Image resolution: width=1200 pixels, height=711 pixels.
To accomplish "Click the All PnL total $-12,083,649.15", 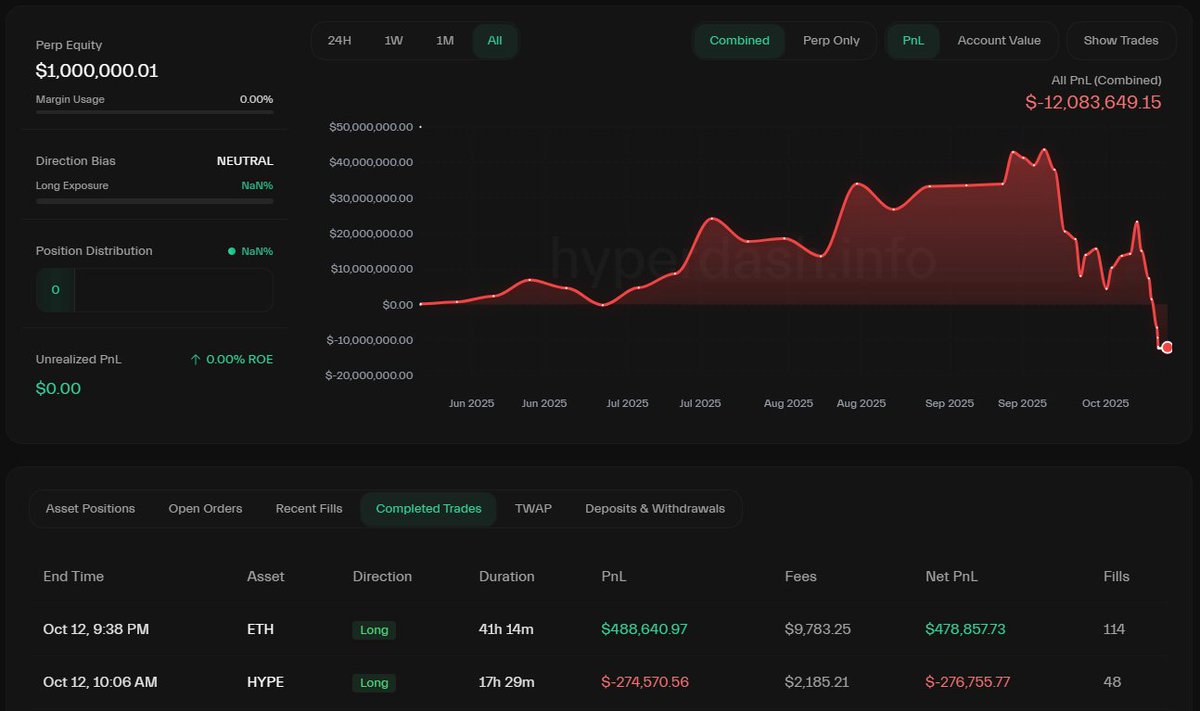I will (1093, 102).
